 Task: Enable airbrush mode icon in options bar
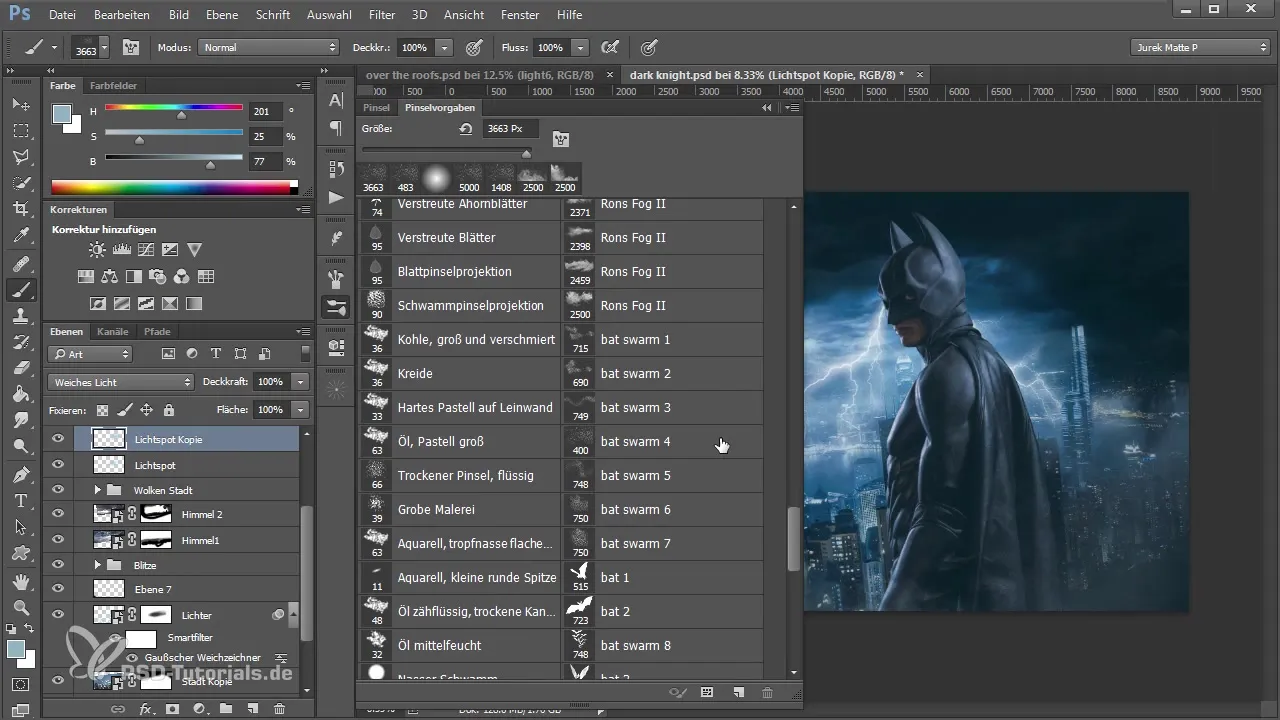(x=609, y=47)
